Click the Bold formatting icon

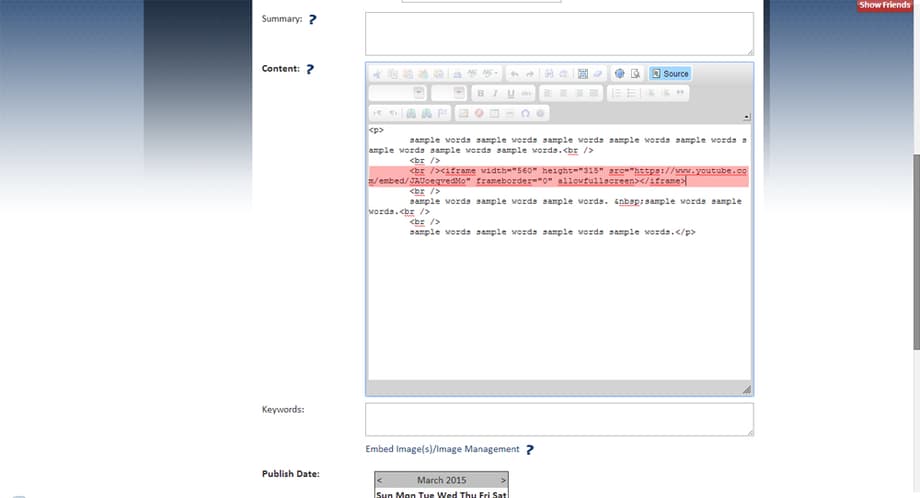pyautogui.click(x=480, y=93)
